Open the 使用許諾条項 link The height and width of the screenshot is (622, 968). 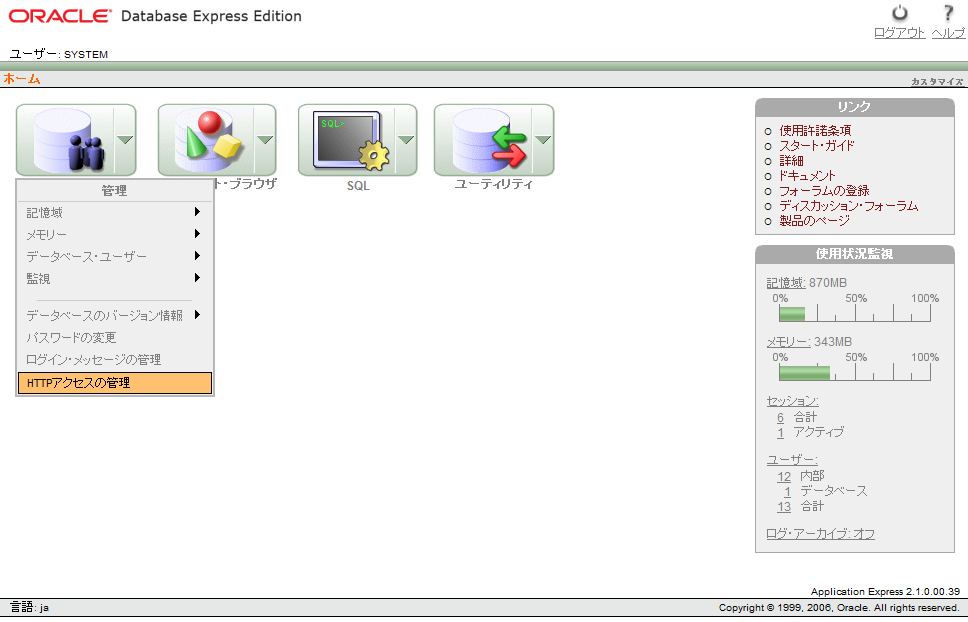click(815, 130)
